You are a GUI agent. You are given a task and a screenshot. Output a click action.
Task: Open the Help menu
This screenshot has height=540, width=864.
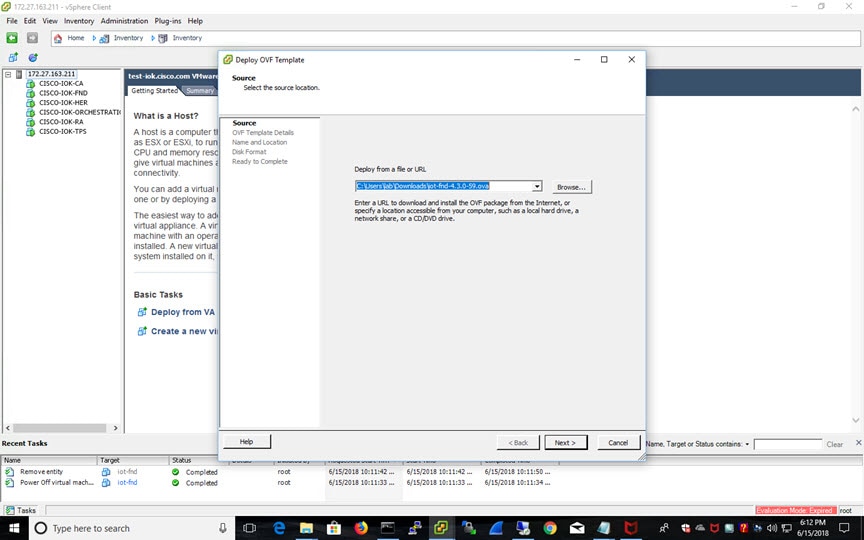click(195, 21)
